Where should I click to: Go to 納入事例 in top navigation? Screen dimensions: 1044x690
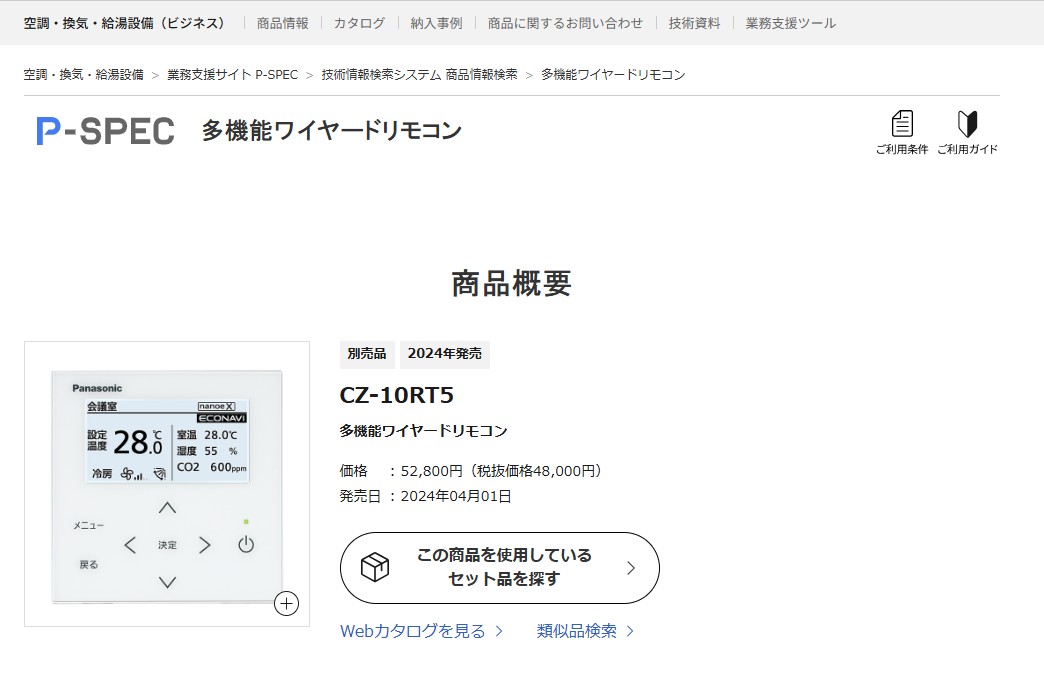(x=436, y=23)
